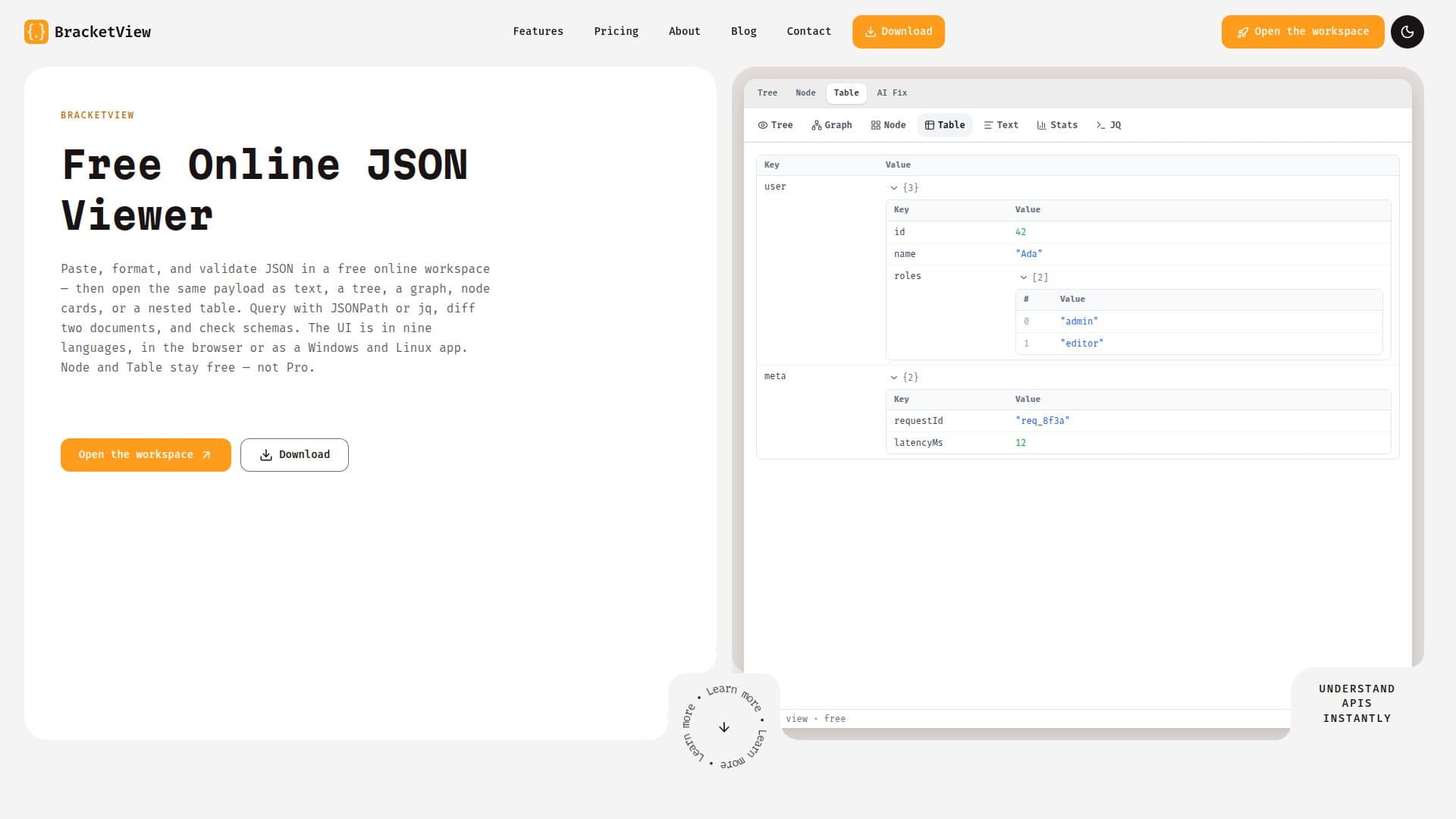Click the requestId key cell
1456x819 pixels.
(x=918, y=421)
